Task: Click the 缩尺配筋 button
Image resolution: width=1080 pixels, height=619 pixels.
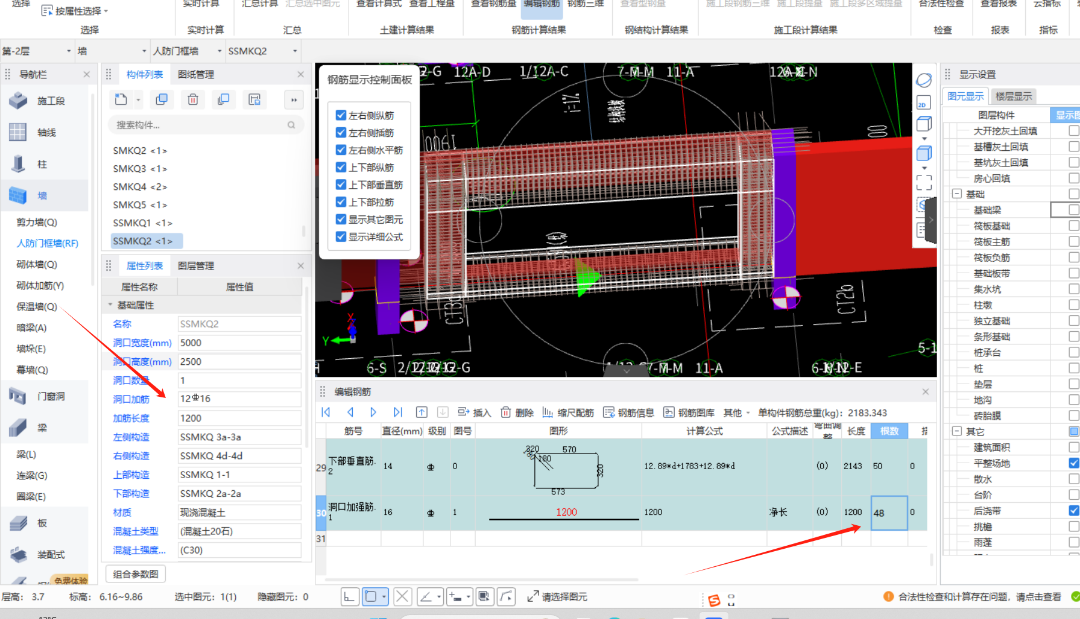Action: 568,412
